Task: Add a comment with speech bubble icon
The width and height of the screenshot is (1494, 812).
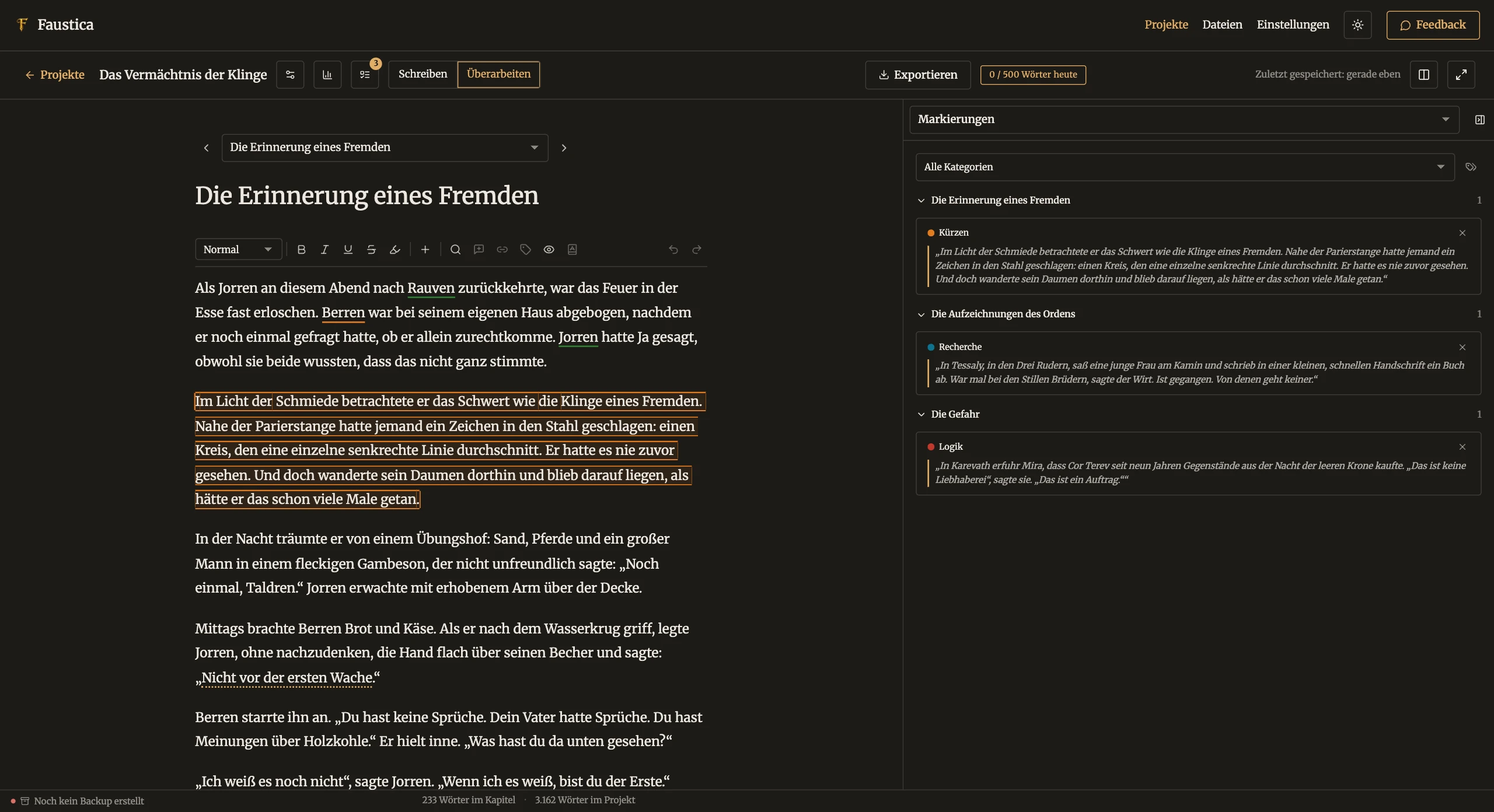Action: point(479,250)
